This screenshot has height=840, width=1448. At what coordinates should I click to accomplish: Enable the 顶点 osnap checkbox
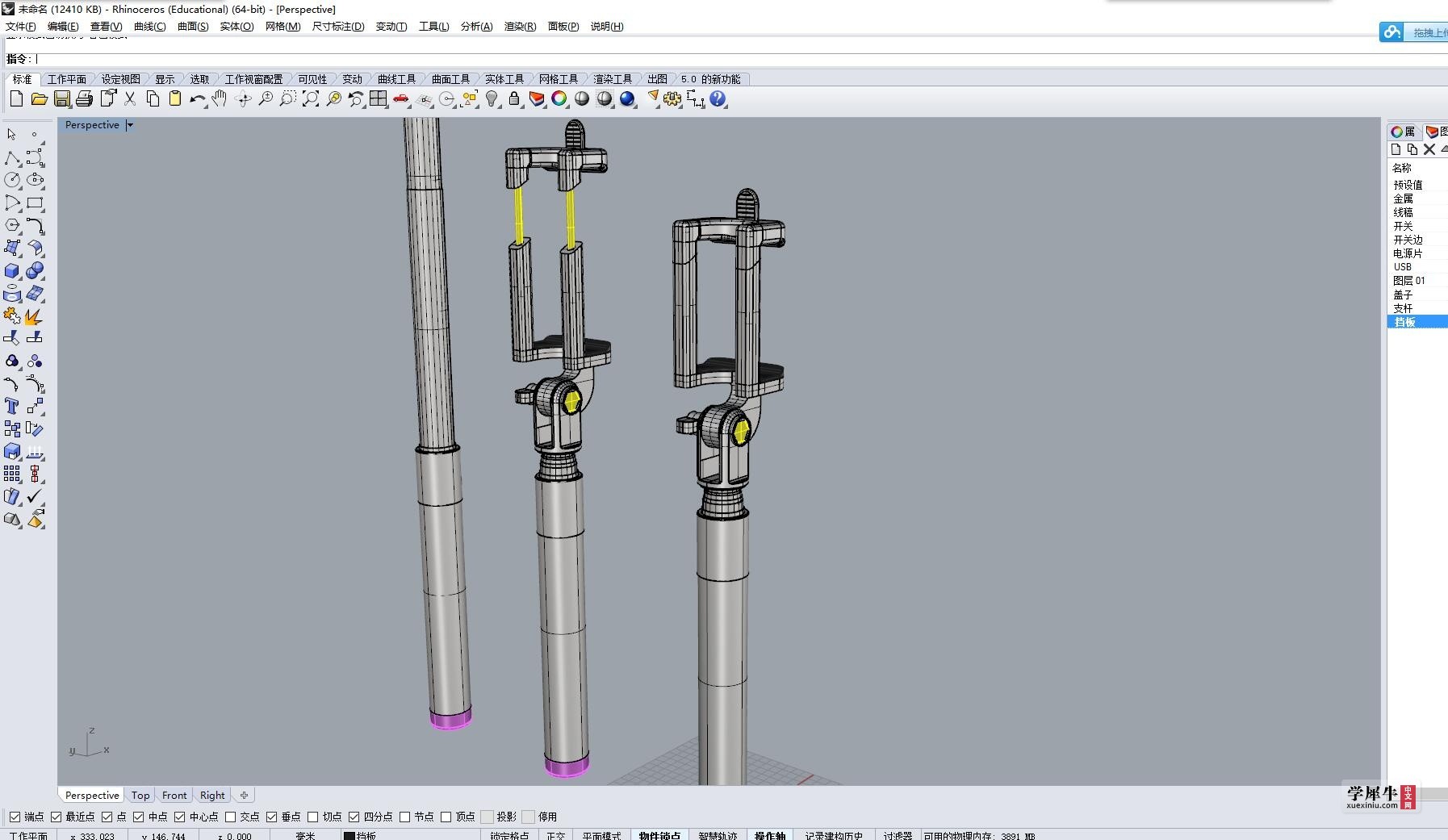(x=446, y=817)
